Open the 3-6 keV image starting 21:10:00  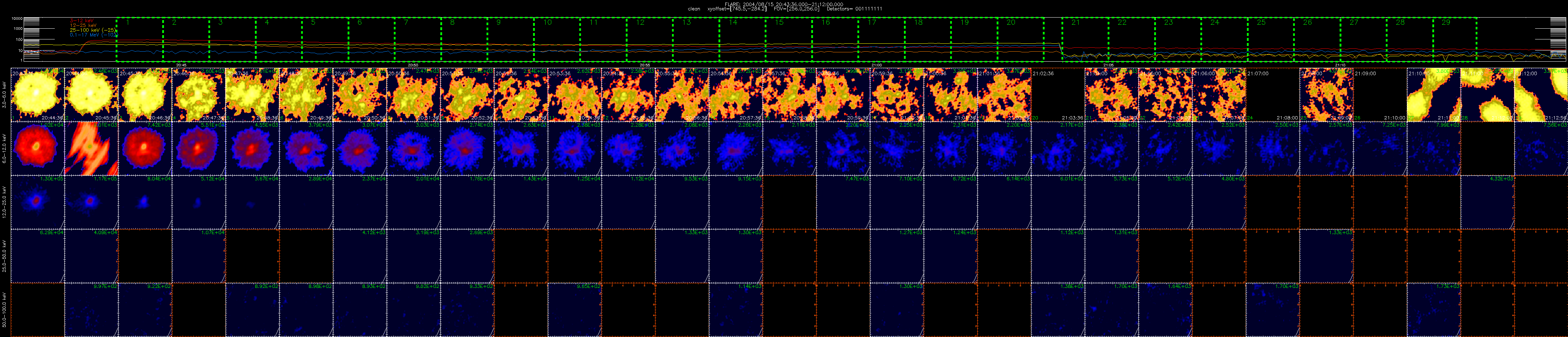pyautogui.click(x=1433, y=94)
